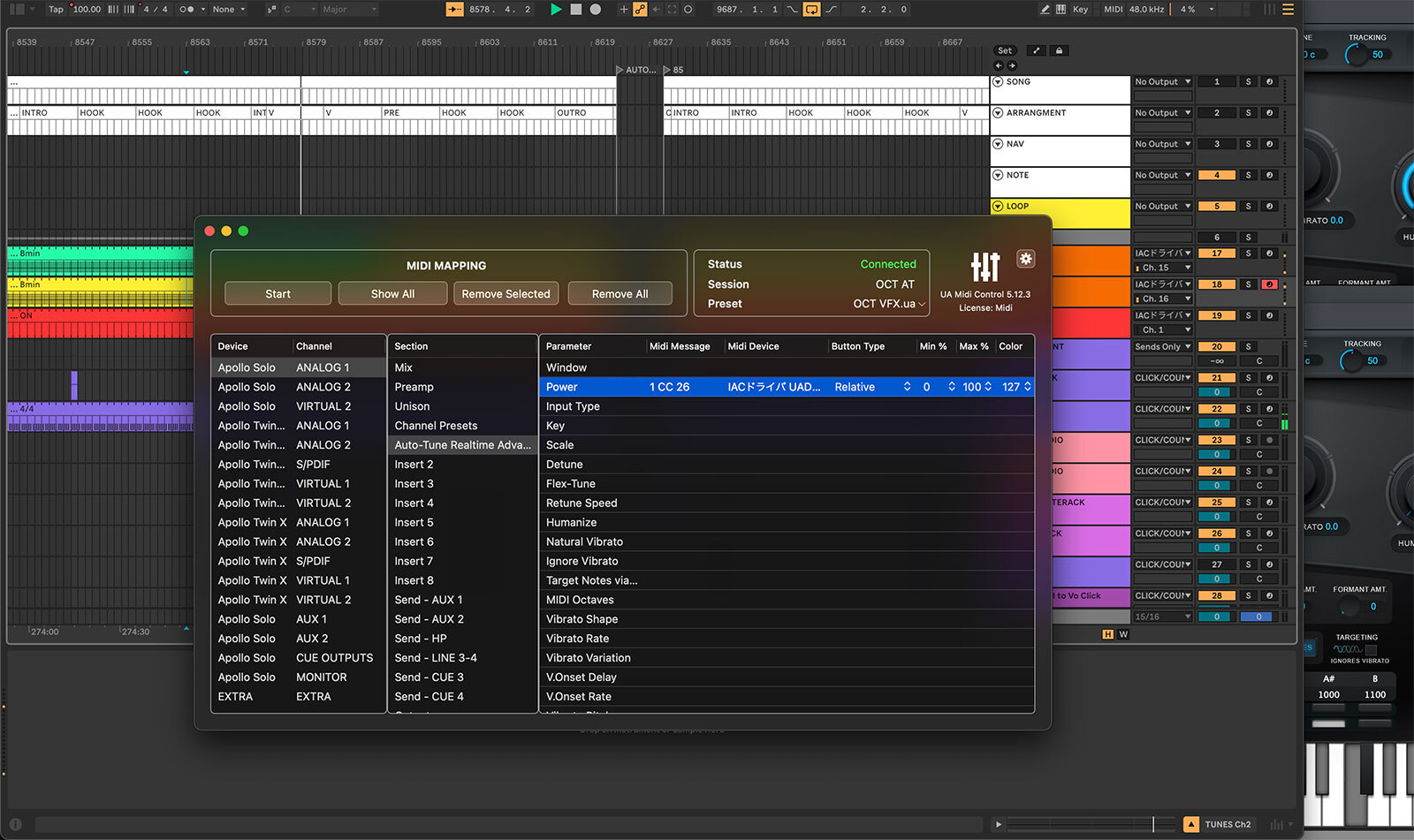Click the lock icon next to the Set button

[x=1060, y=50]
